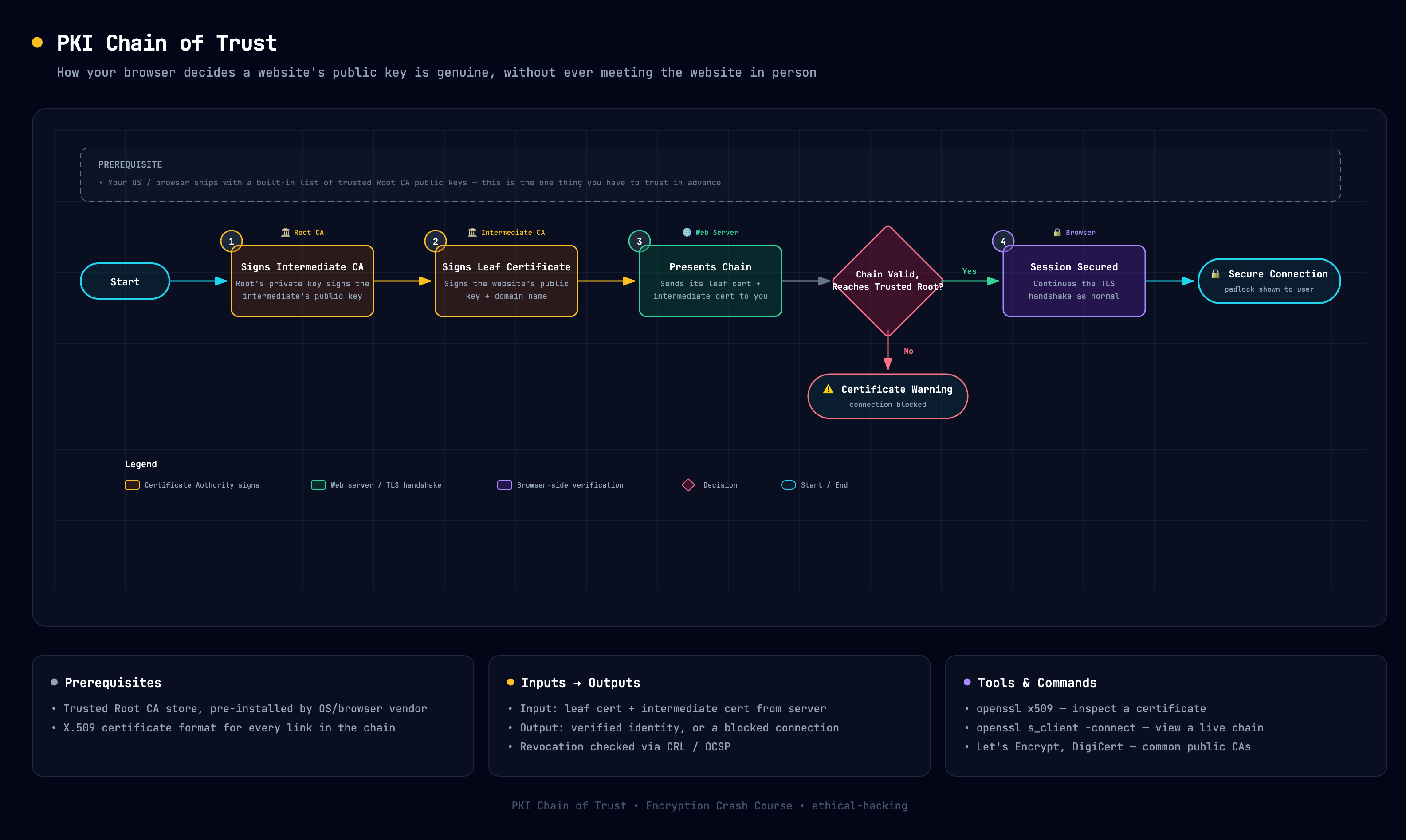Click the Browser padlock icon
Viewport: 1406px width, 840px height.
click(x=1057, y=233)
